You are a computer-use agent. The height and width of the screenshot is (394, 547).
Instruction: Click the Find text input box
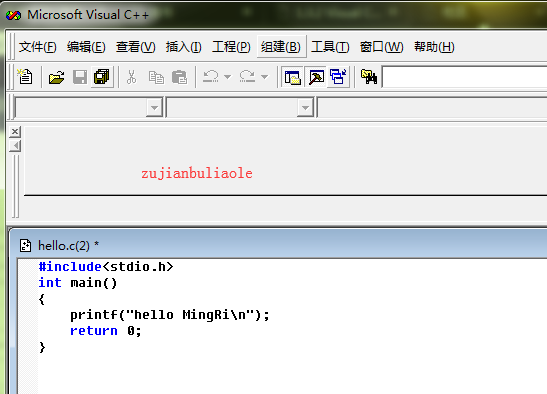click(465, 77)
